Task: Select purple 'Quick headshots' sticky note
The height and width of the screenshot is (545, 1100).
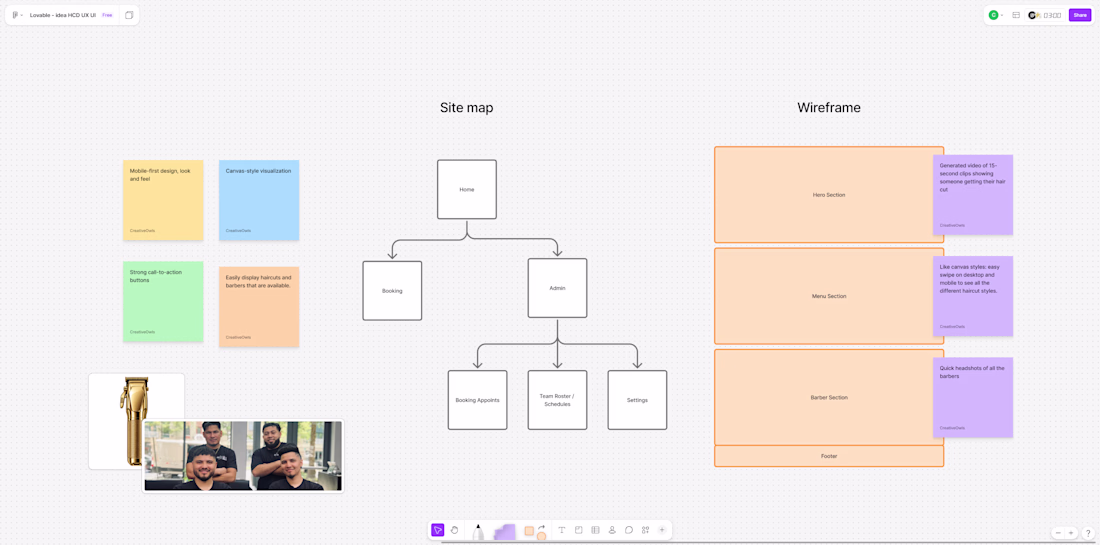Action: [972, 397]
